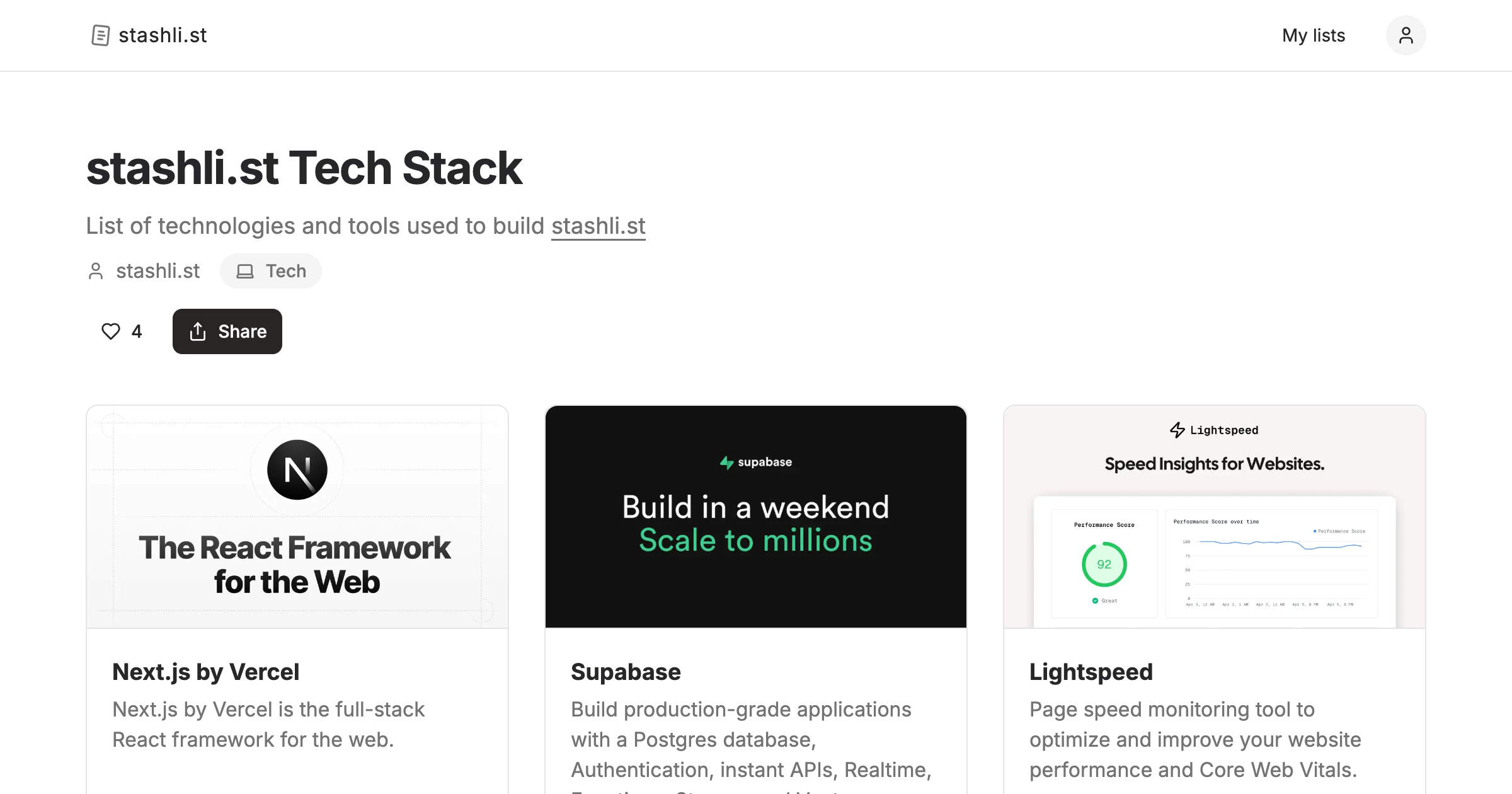Screen dimensions: 1512x794
Task: Click the stashli.st brand name in header
Action: [163, 35]
